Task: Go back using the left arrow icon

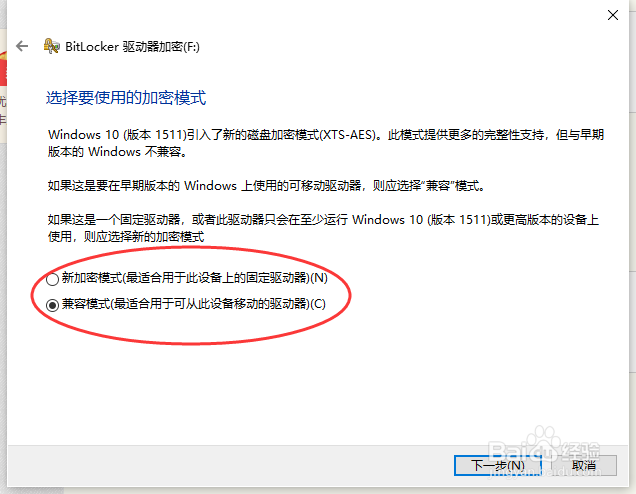Action: pos(22,46)
